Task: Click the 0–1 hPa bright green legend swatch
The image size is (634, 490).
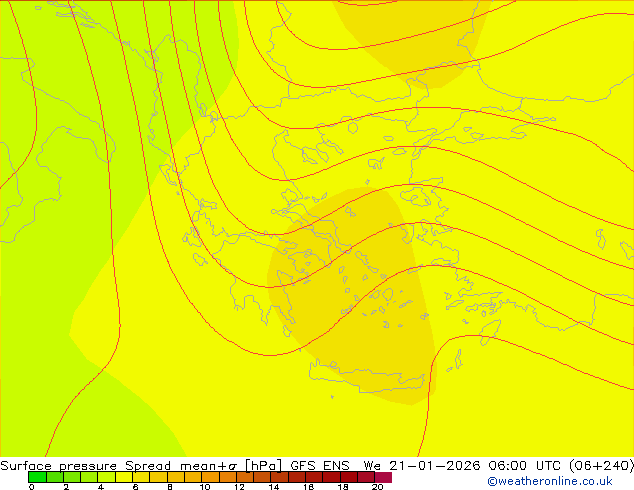Action: (37, 477)
